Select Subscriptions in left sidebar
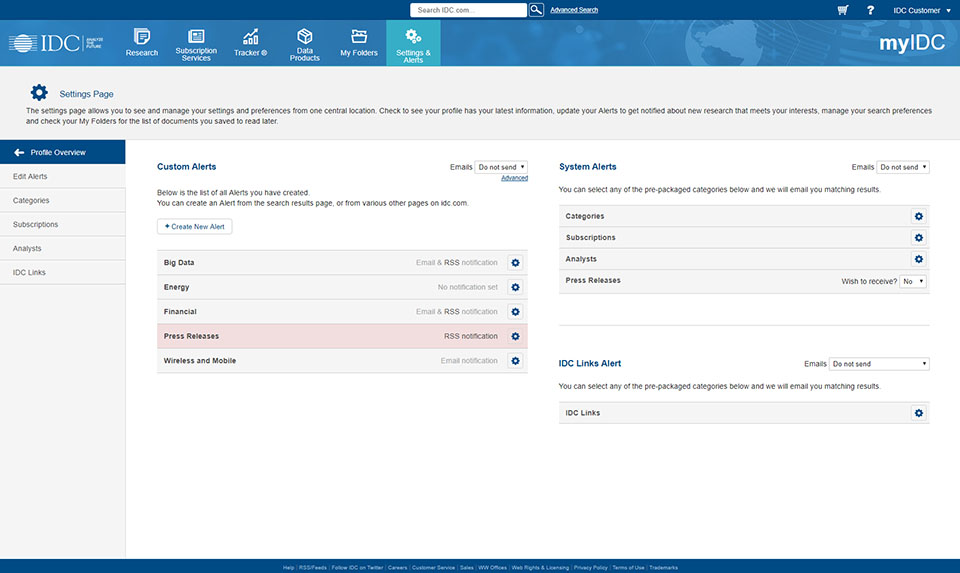960x573 pixels. click(62, 224)
